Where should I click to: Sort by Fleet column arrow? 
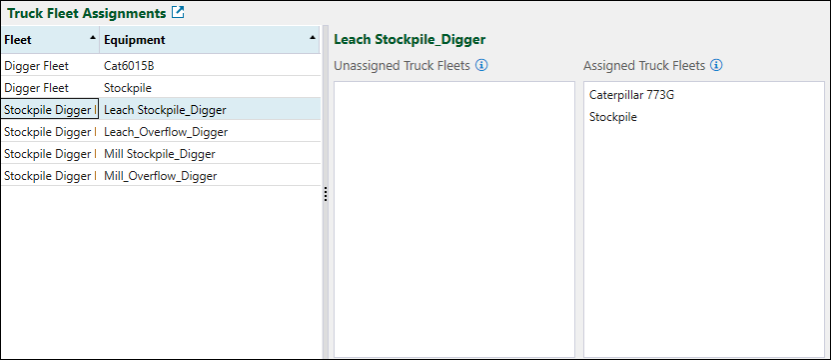tap(93, 37)
